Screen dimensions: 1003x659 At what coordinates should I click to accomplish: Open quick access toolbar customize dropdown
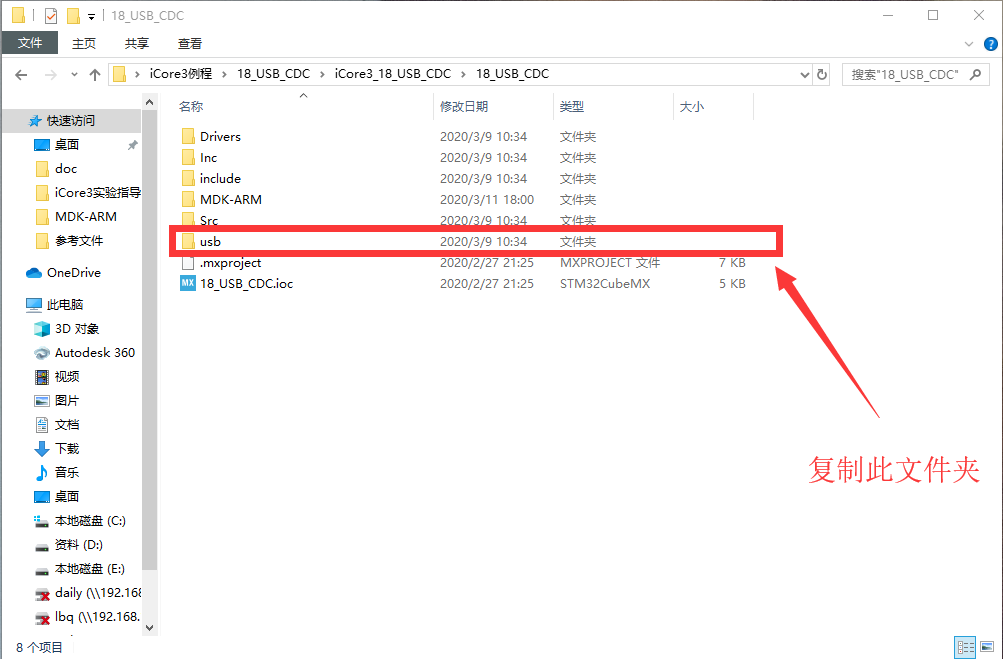click(x=92, y=16)
